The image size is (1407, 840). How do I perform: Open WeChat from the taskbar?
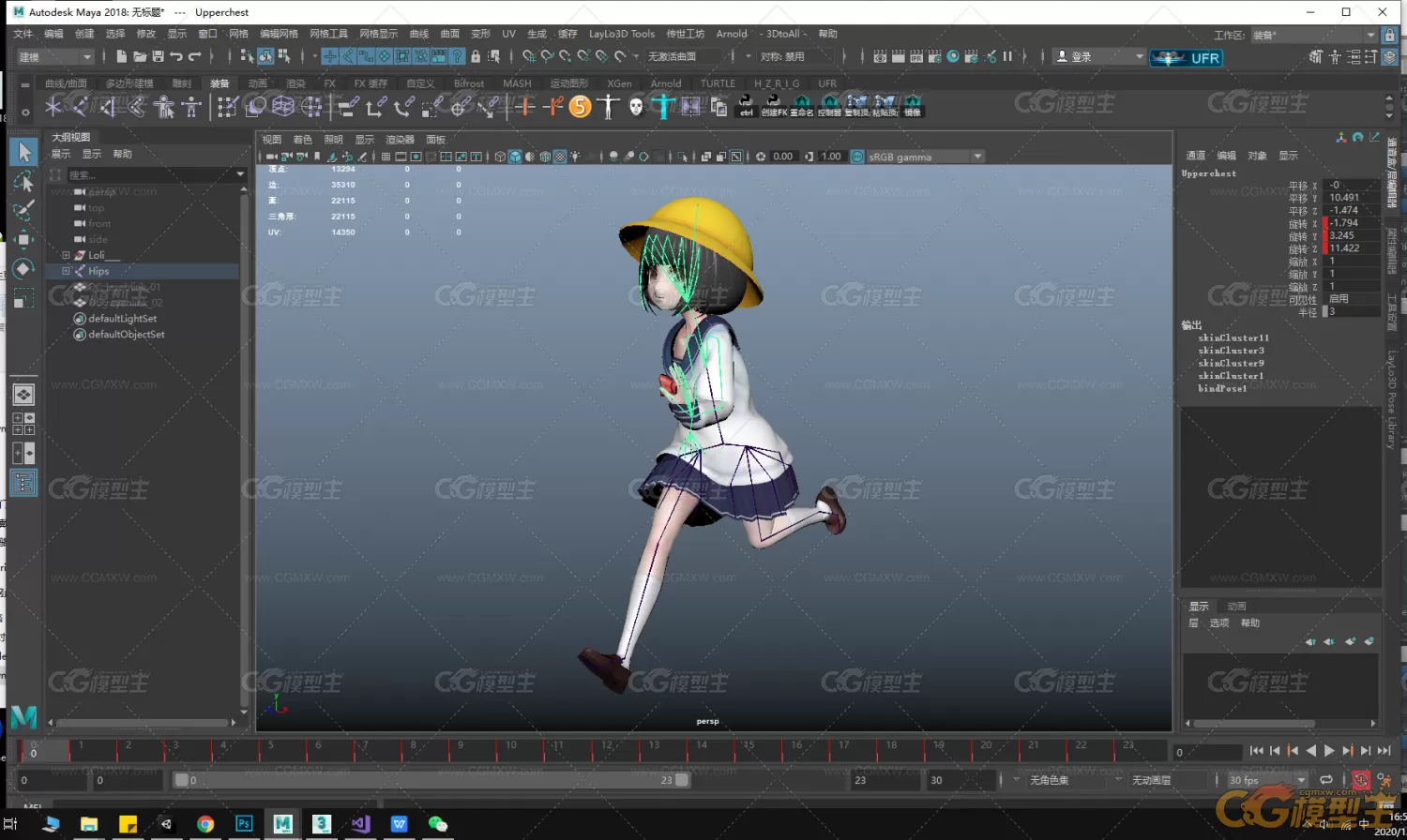[x=437, y=824]
